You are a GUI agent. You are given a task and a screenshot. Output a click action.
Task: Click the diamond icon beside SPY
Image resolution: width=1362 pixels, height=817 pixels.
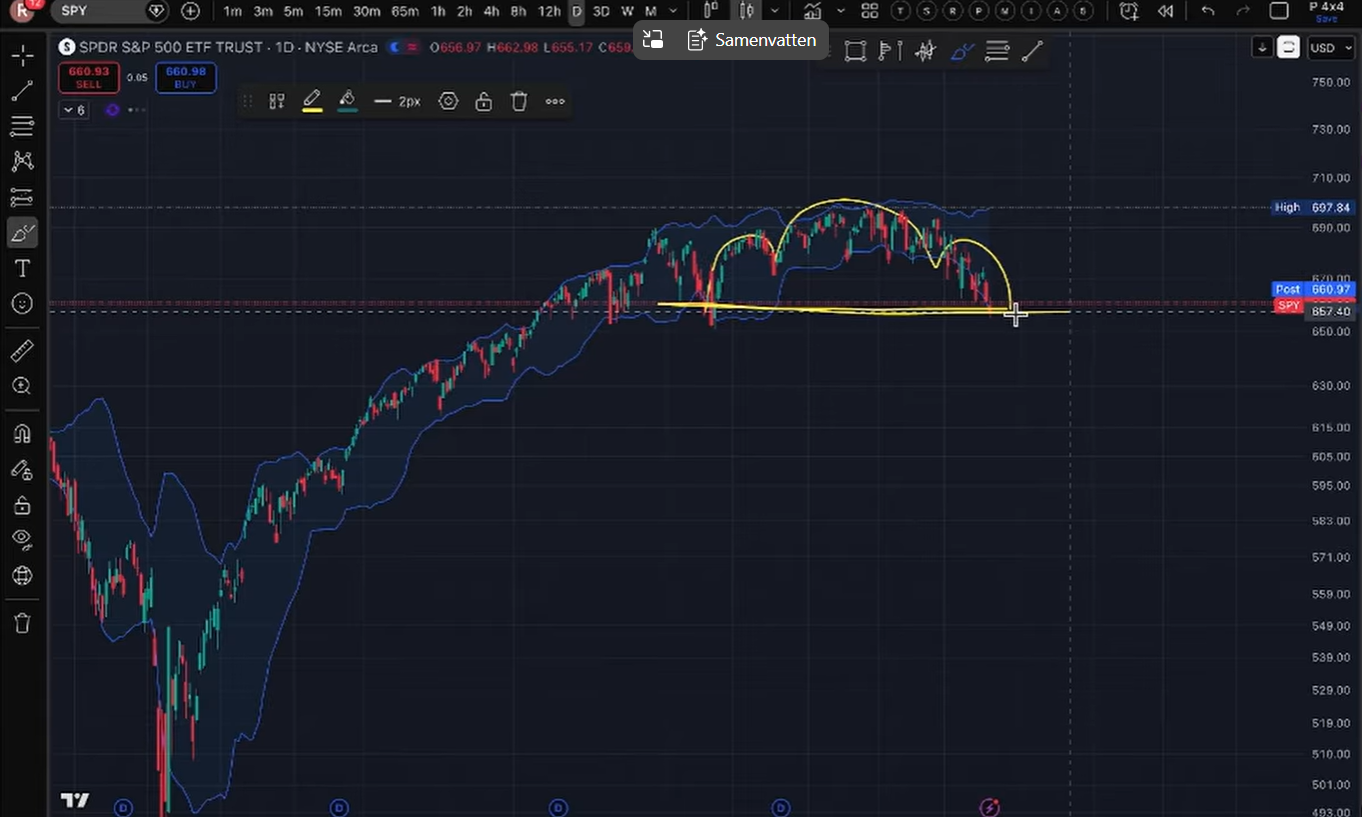coord(156,11)
